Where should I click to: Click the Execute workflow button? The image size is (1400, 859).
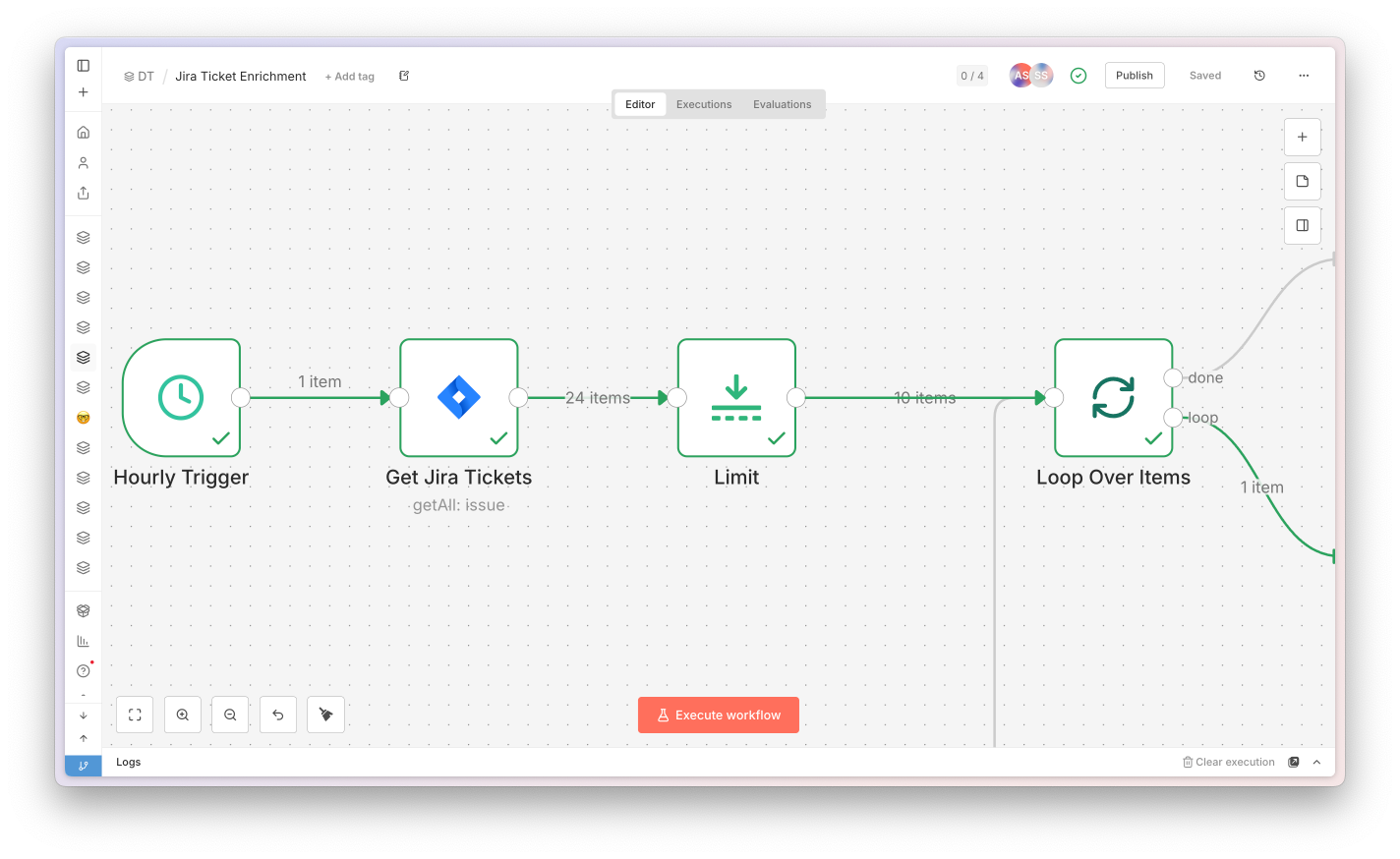tap(719, 716)
